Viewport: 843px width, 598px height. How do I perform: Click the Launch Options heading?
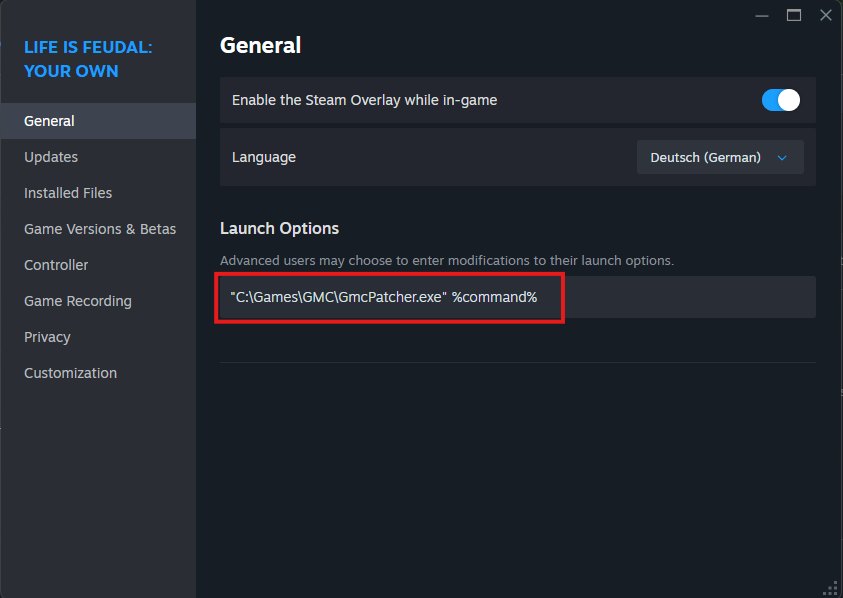[x=280, y=229]
